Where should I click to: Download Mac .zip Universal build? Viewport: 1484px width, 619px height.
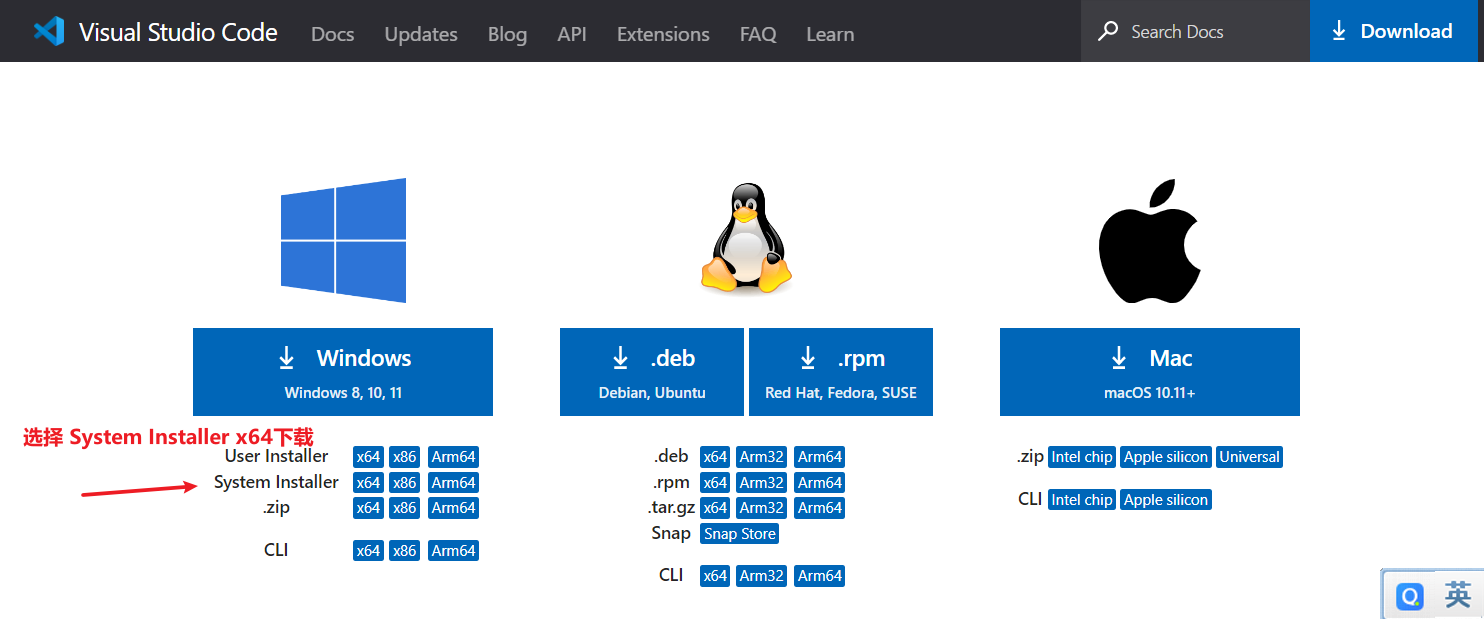(x=1250, y=457)
